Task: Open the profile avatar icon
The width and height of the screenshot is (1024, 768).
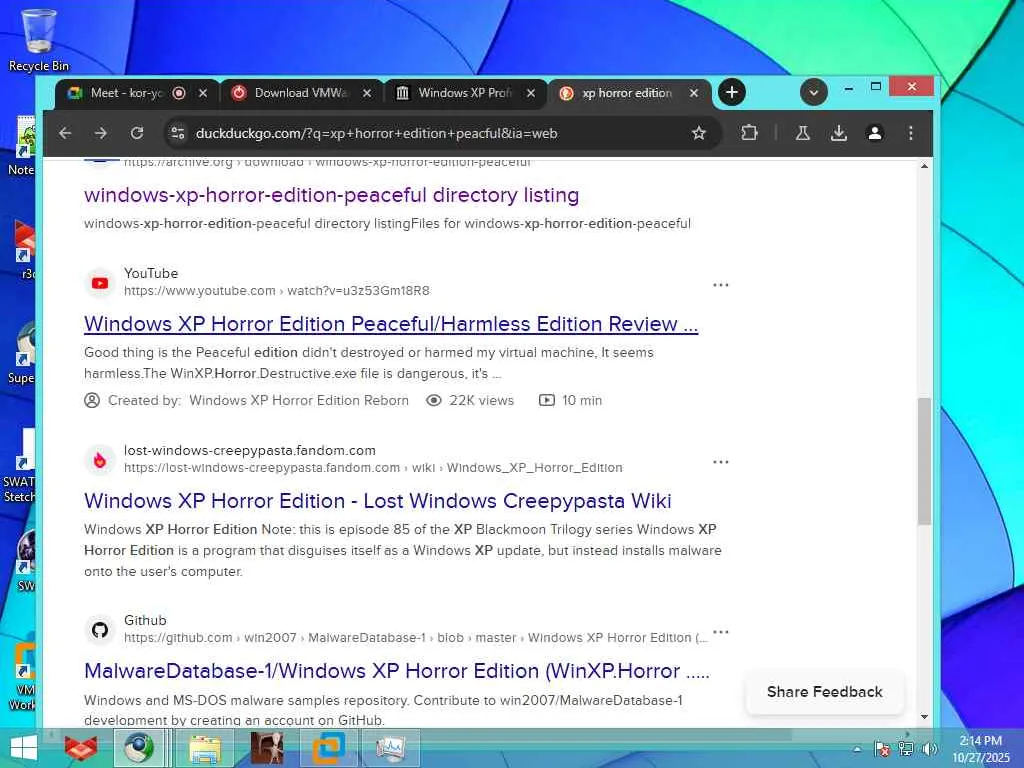Action: click(x=874, y=133)
